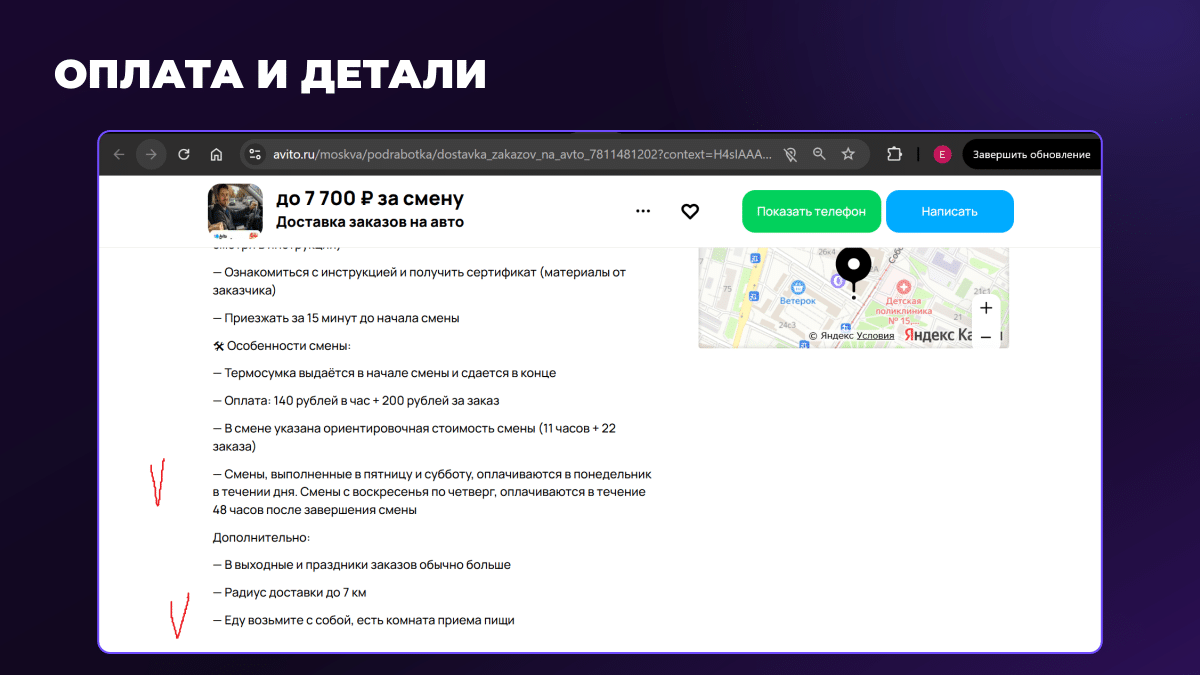Screen dimensions: 1200x675
Task: Click Показать телефон button
Action: tap(811, 211)
